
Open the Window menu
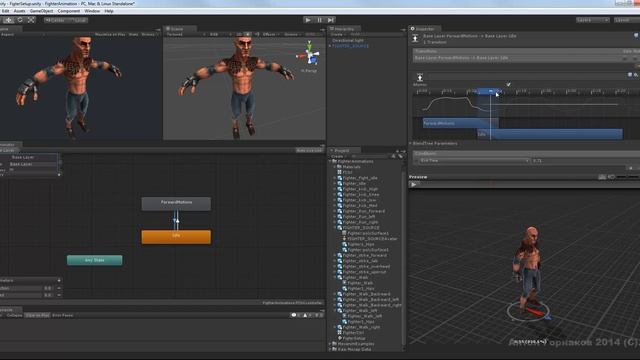tap(92, 11)
